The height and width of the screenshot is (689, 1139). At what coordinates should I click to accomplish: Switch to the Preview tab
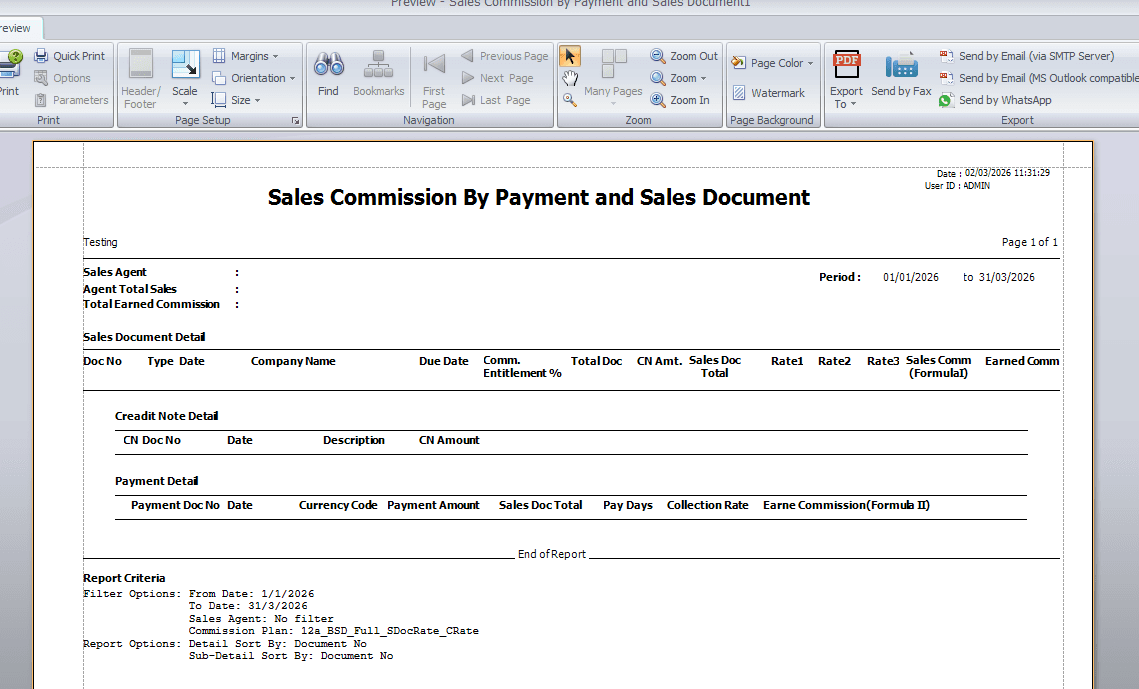(17, 28)
